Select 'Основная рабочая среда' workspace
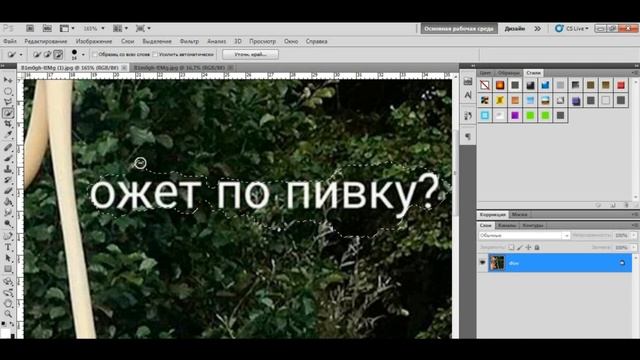The image size is (640, 360). pos(459,29)
